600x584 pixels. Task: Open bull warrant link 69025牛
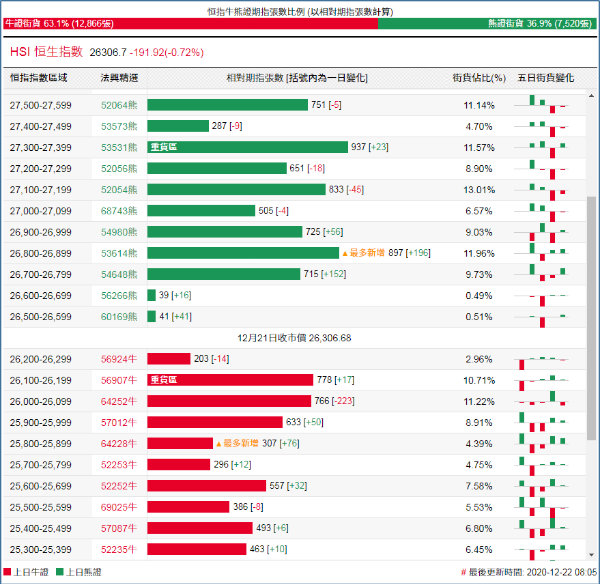tap(119, 507)
